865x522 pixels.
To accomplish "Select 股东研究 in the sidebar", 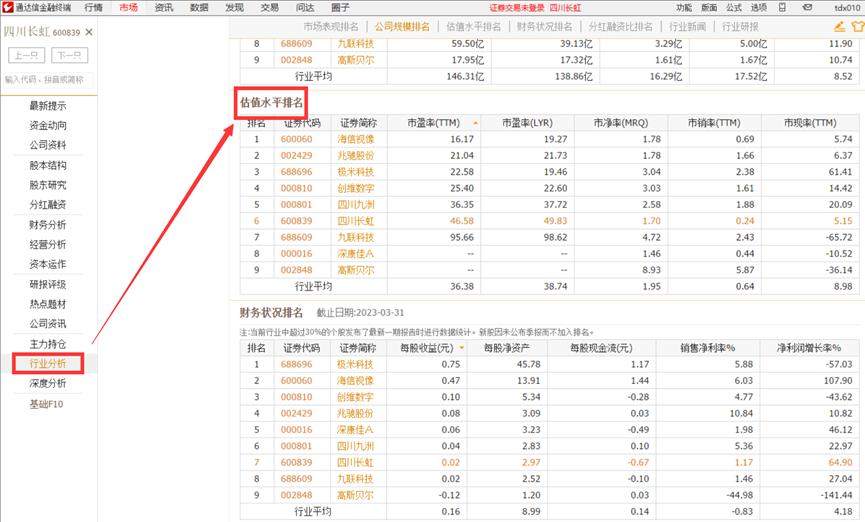I will 48,185.
